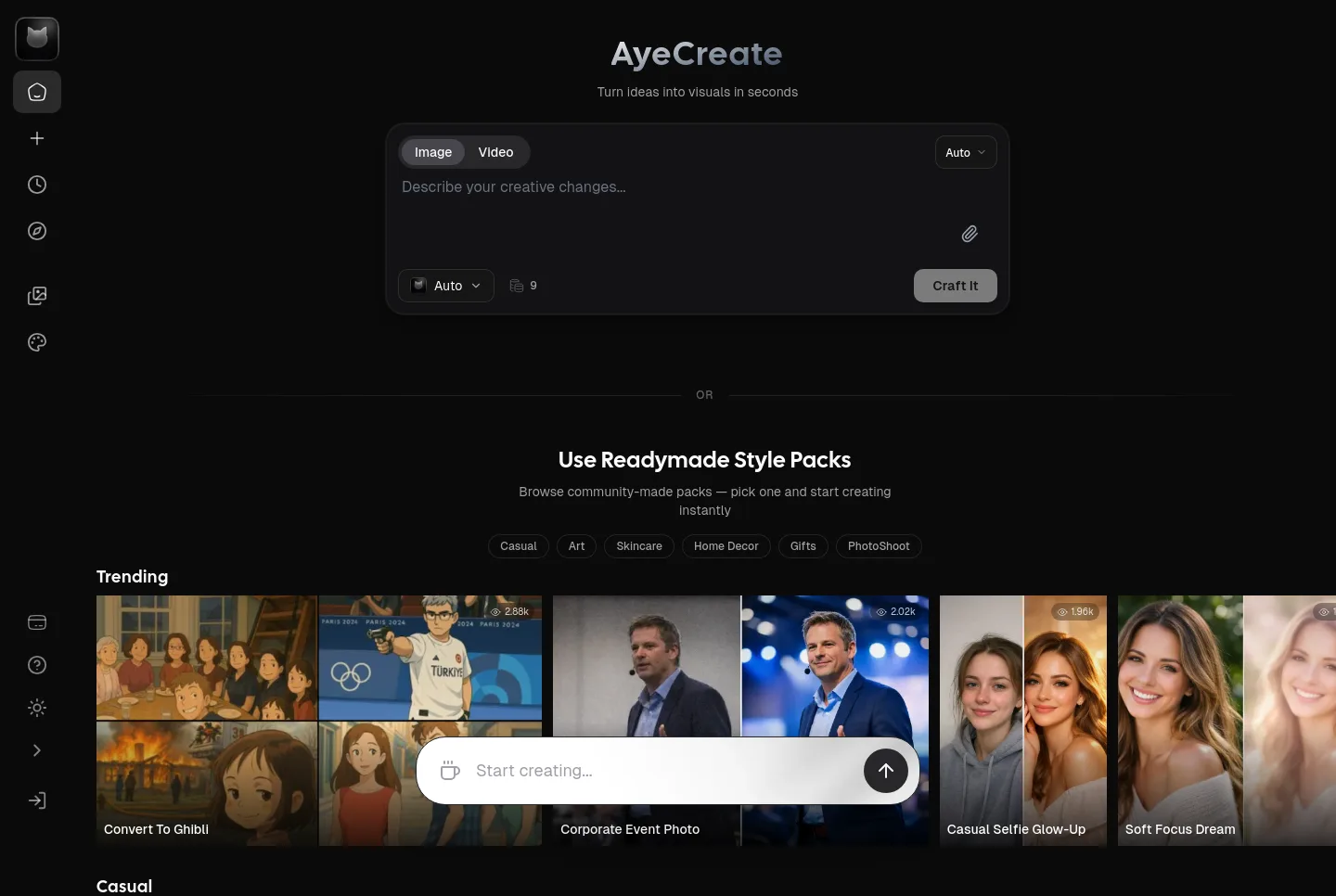
Task: Open the Auto aspect ratio dropdown
Action: click(x=966, y=152)
